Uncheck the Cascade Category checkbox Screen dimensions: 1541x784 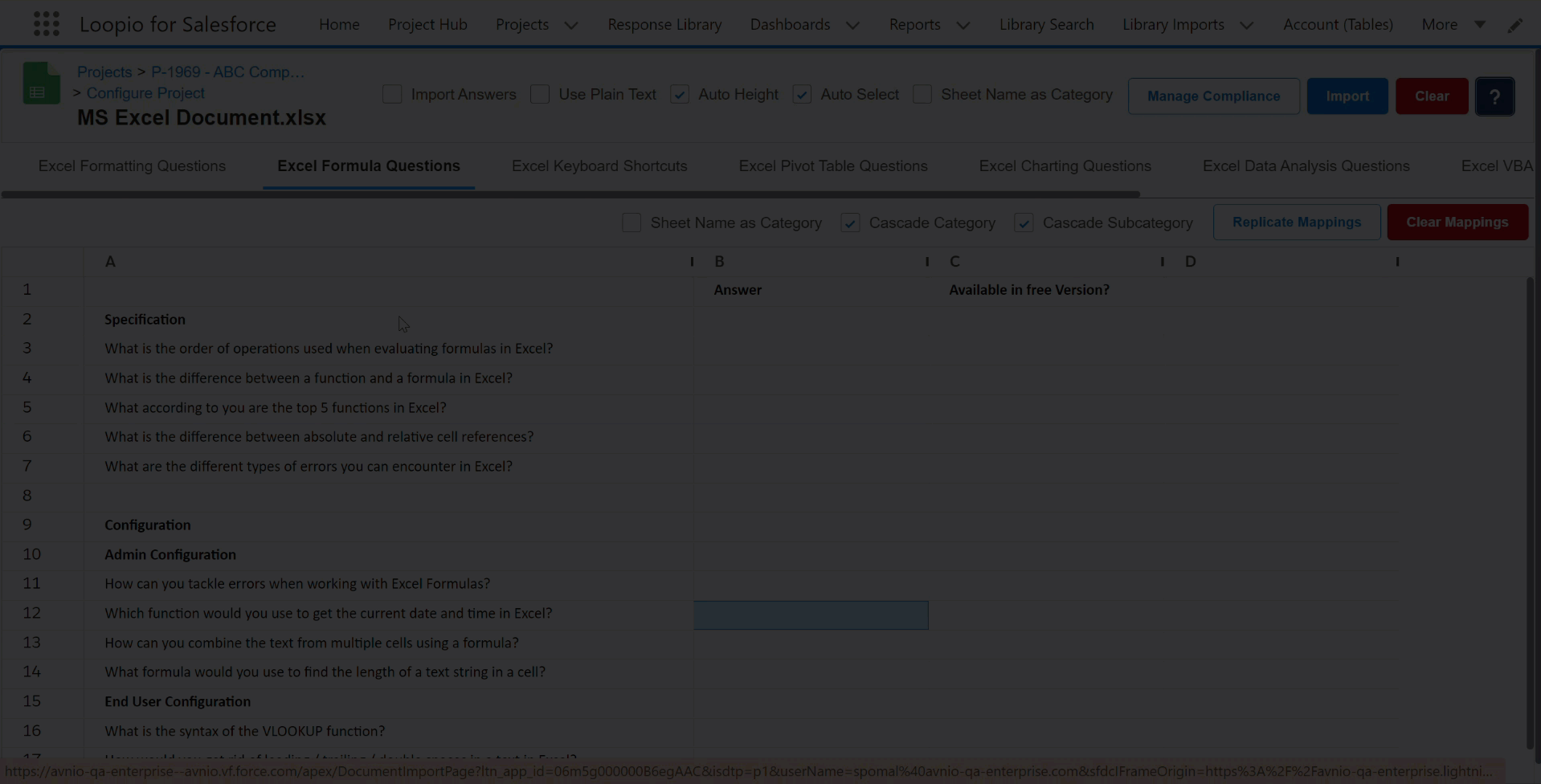(850, 223)
